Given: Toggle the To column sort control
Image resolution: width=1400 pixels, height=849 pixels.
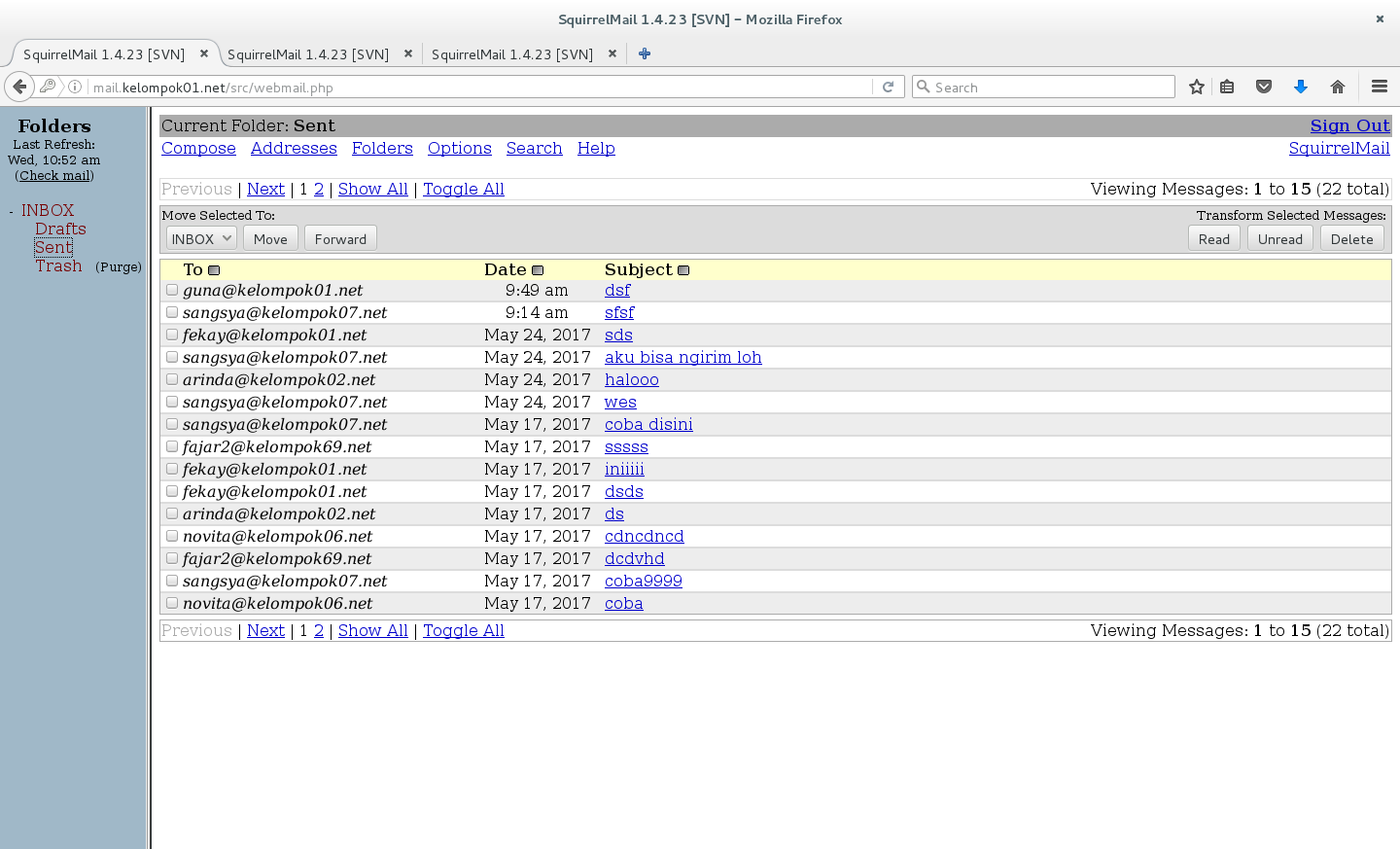Looking at the screenshot, I should 213,269.
